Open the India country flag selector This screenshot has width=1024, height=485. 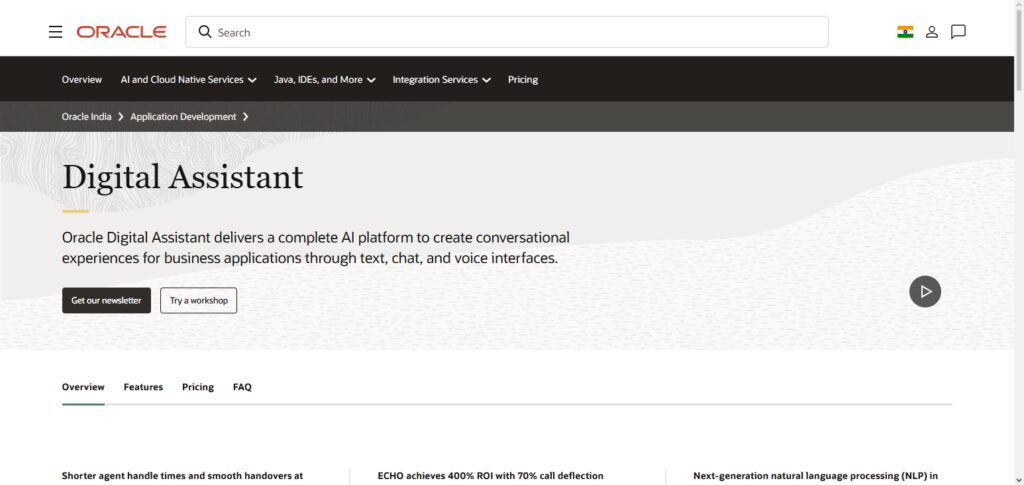[905, 32]
